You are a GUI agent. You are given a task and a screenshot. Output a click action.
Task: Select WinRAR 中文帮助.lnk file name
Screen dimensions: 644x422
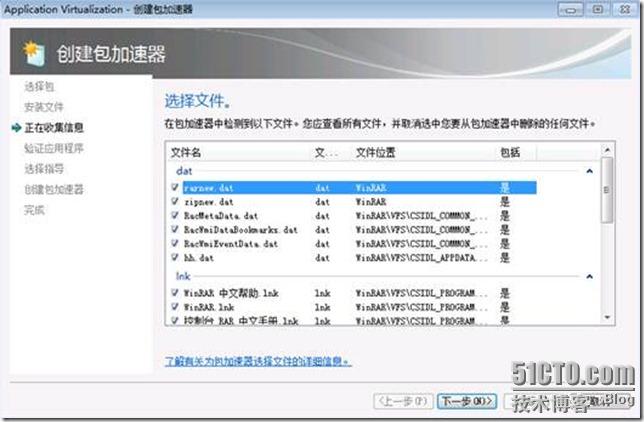(x=231, y=293)
